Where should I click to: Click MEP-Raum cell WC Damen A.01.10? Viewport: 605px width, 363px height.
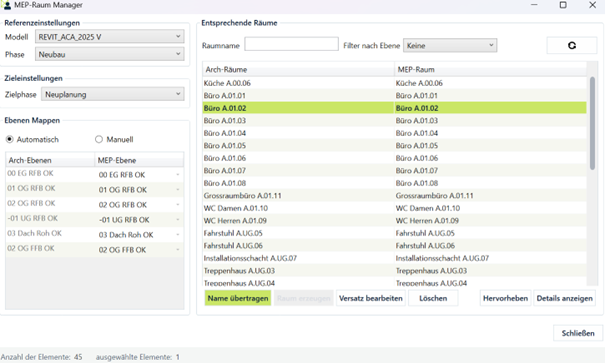click(490, 208)
